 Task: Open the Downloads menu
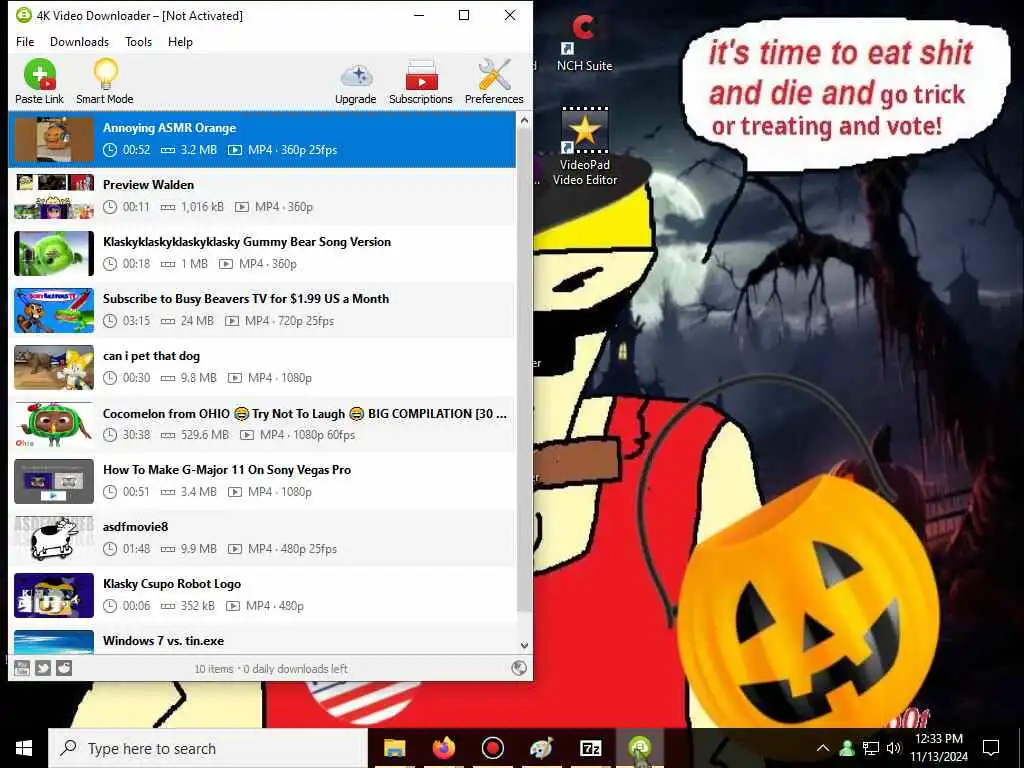(79, 42)
